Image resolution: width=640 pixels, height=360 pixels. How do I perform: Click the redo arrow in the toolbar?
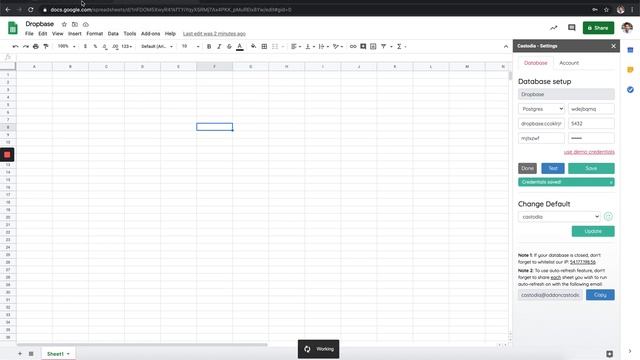pyautogui.click(x=26, y=47)
